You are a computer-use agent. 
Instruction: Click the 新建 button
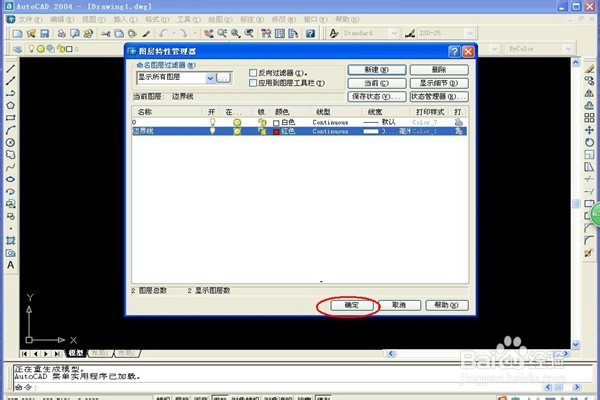point(377,70)
